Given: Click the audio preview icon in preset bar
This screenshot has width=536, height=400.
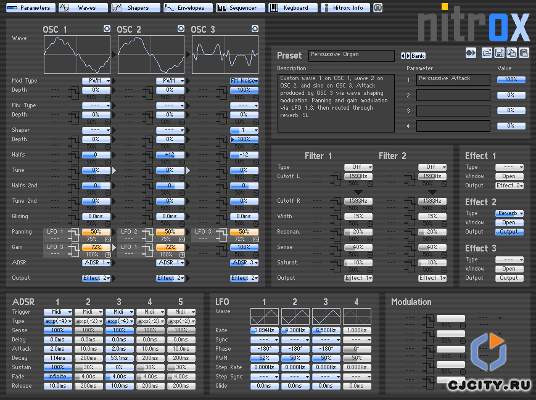Looking at the screenshot, I should (471, 53).
